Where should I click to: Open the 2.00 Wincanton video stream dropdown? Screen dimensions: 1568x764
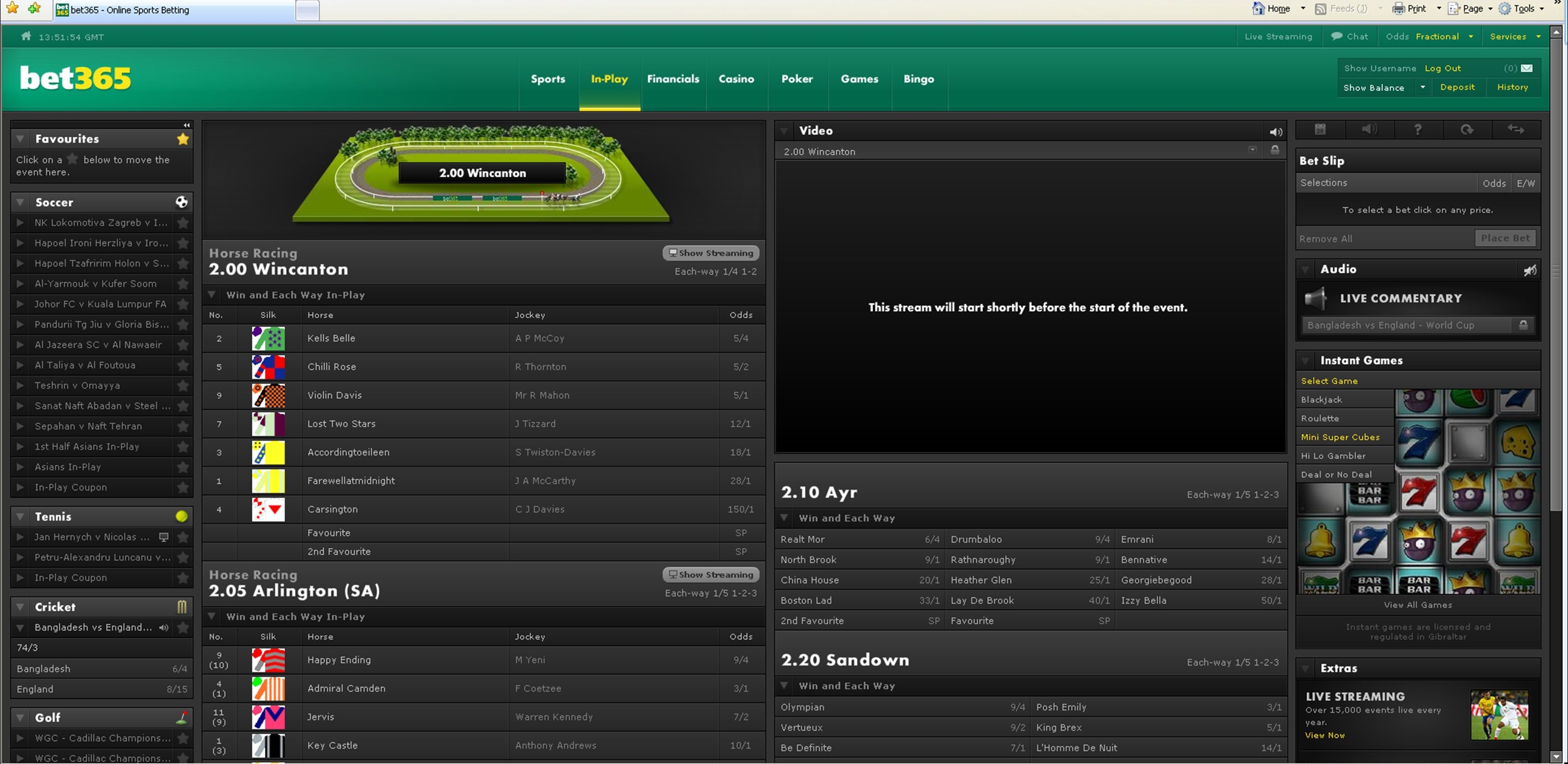(1252, 150)
